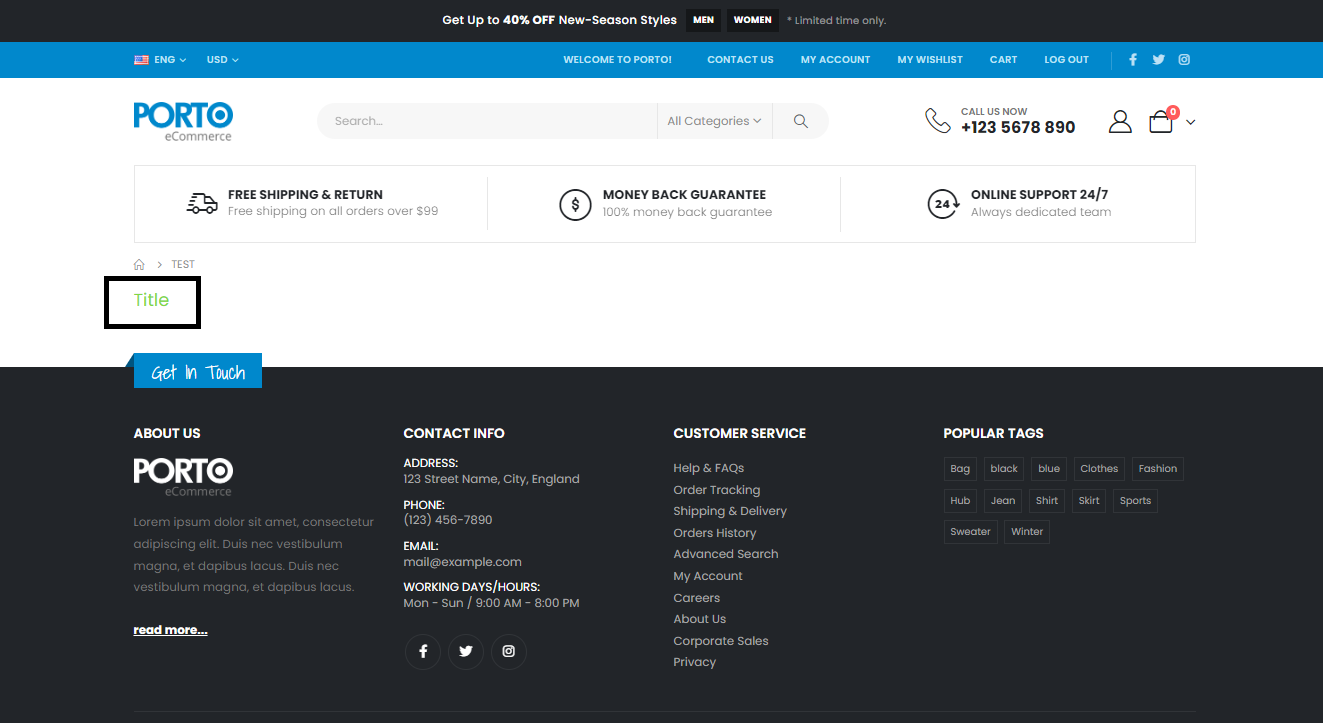Image resolution: width=1323 pixels, height=723 pixels.
Task: Expand the All Categories dropdown
Action: pyautogui.click(x=714, y=121)
